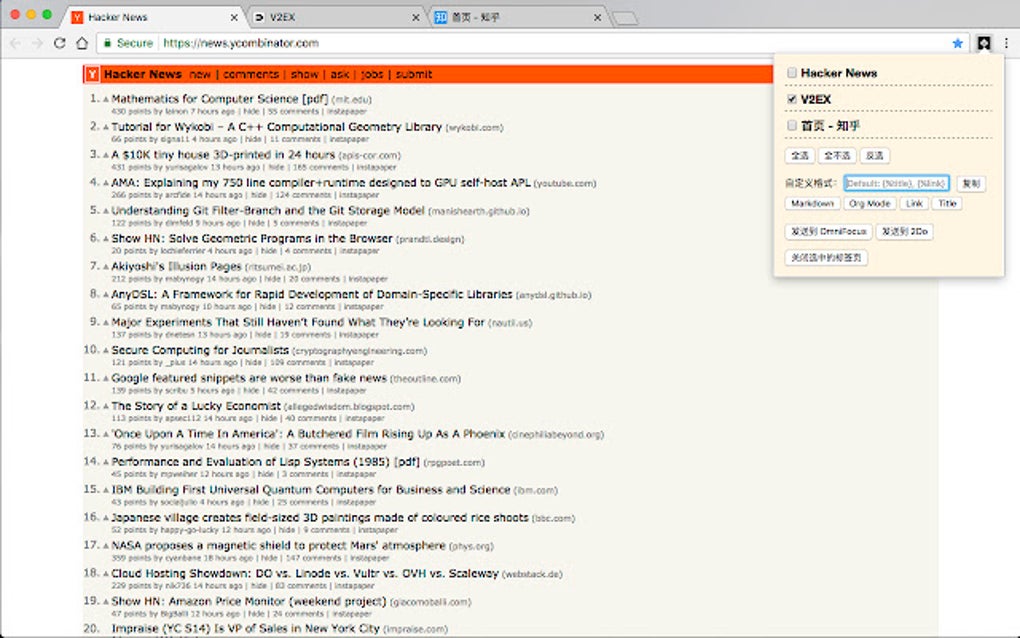Click the 自定义格式 custom format input field
Screen dimensions: 1020x638
pos(895,184)
